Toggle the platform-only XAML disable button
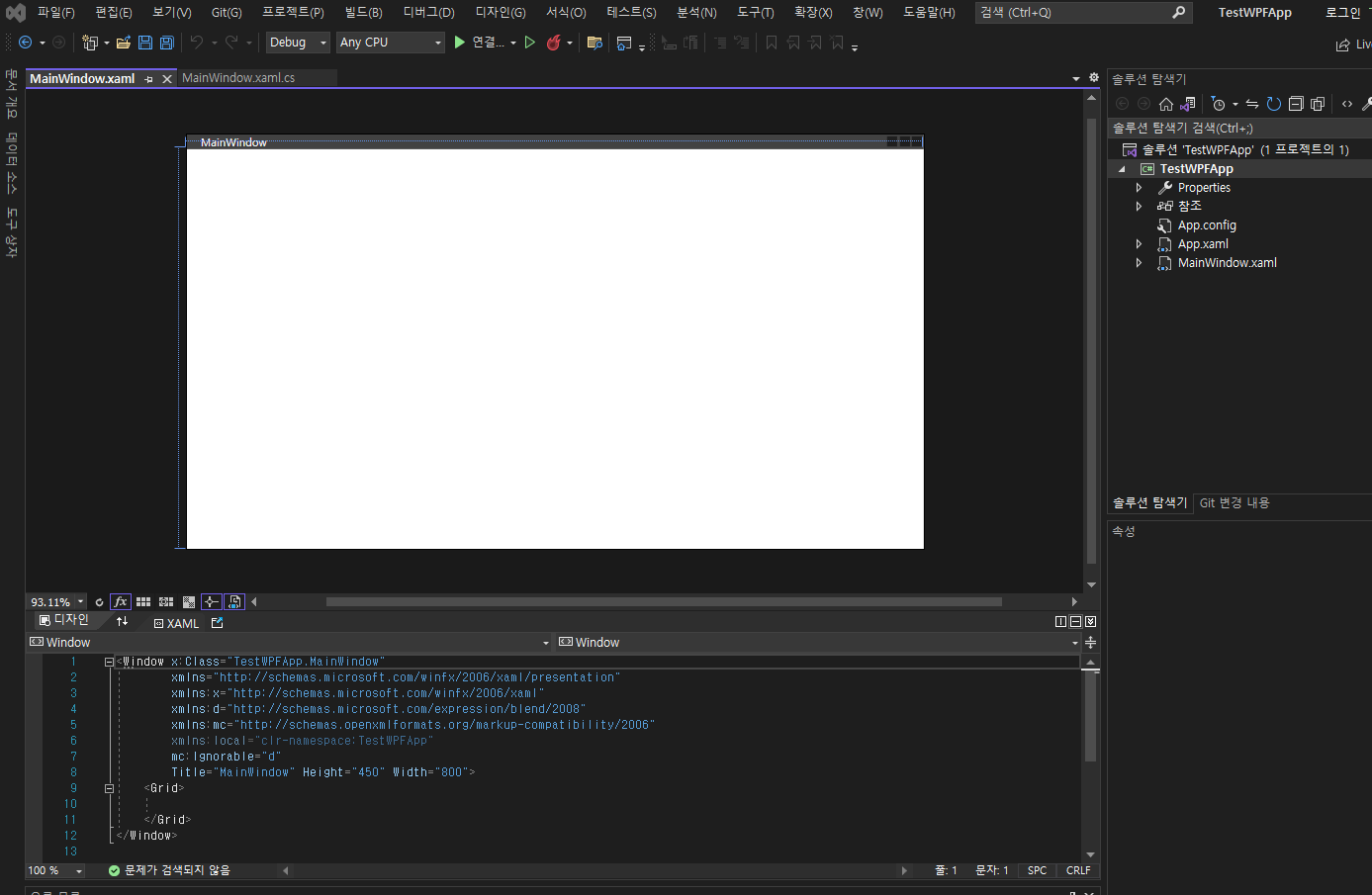Screen dimensions: 1372x895 [234, 601]
